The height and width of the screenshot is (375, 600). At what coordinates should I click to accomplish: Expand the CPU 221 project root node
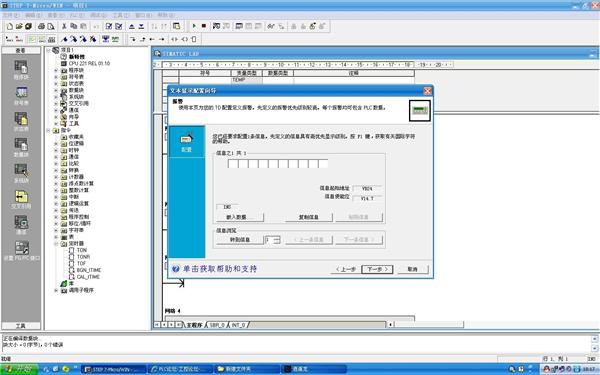(x=49, y=50)
